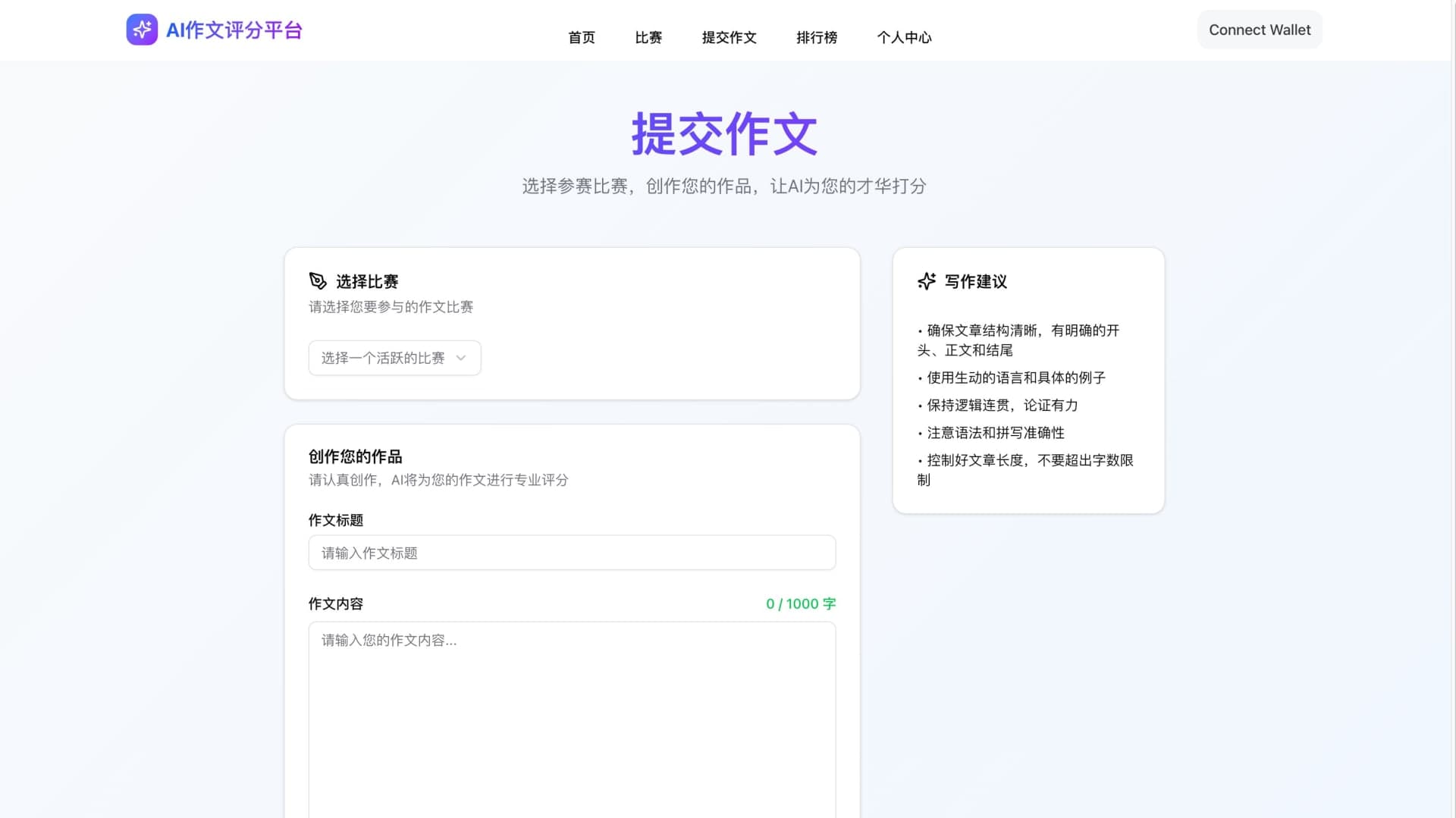This screenshot has height=818, width=1456.
Task: Click the pen icon beside 选择比赛
Action: 318,281
